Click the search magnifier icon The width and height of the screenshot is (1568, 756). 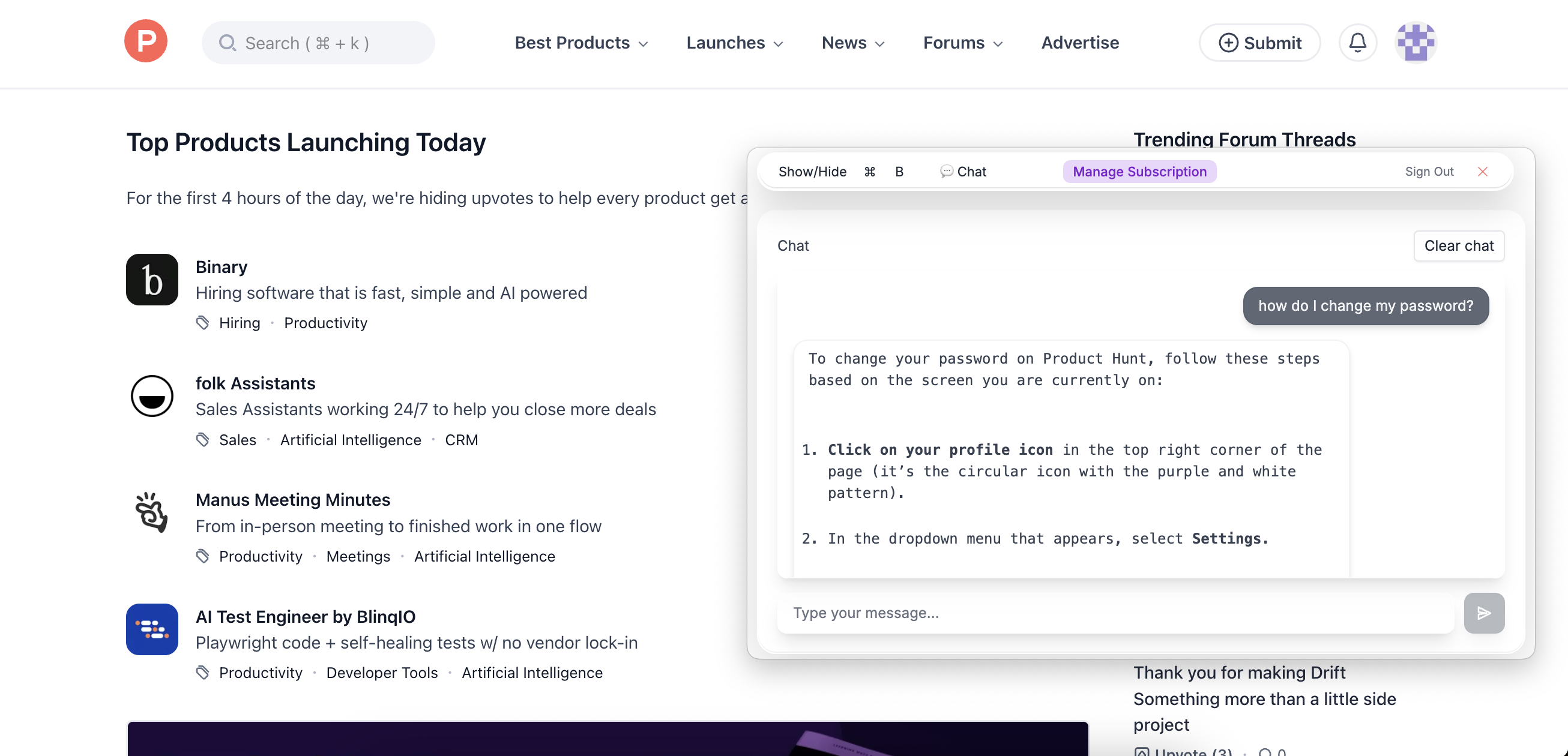[228, 43]
